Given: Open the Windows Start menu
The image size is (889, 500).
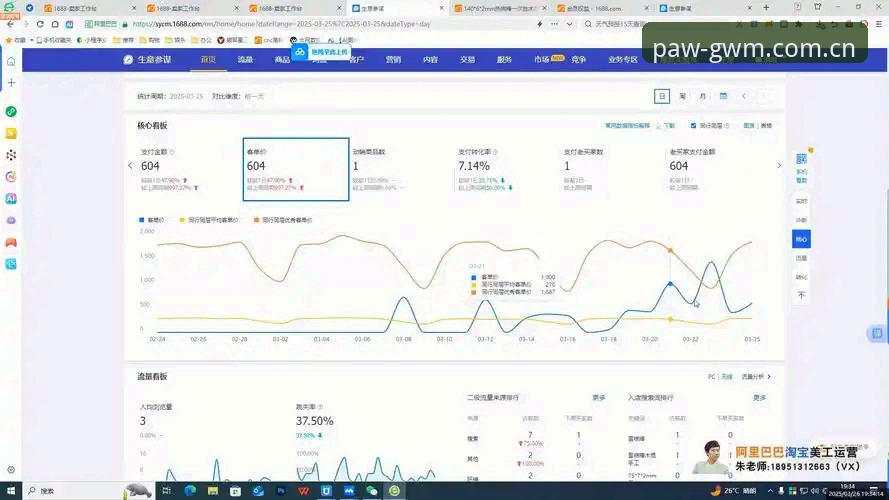Looking at the screenshot, I should coord(11,491).
